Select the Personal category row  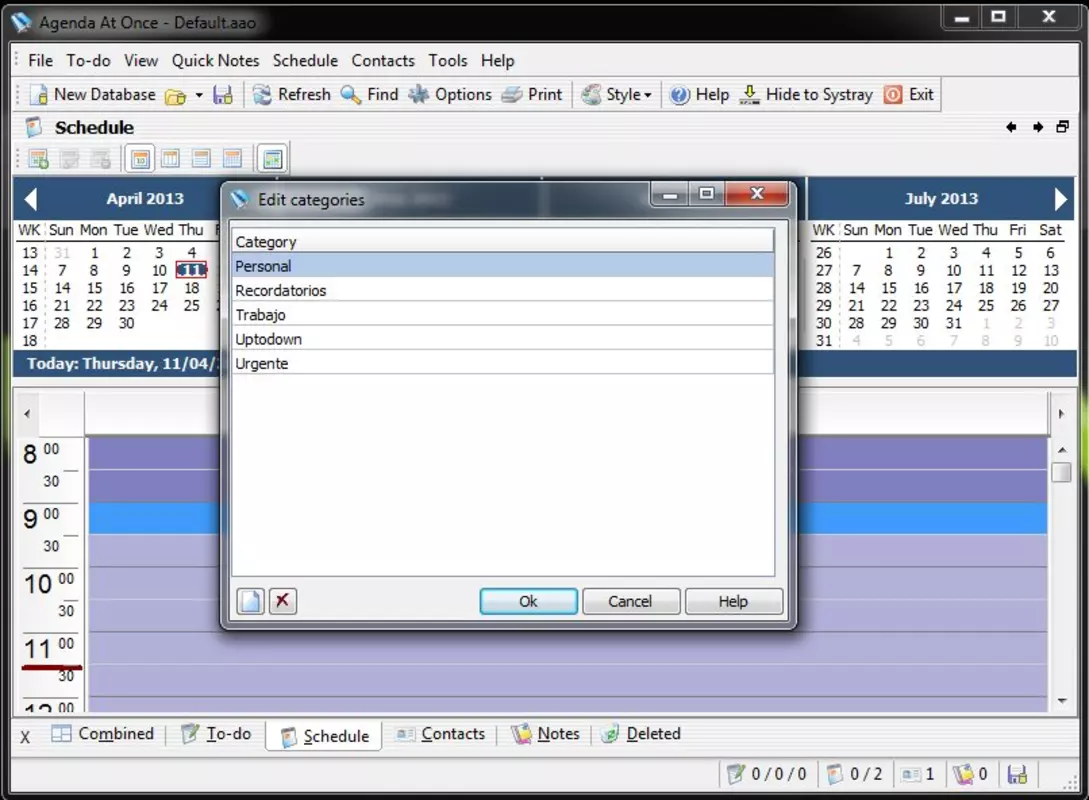pyautogui.click(x=503, y=266)
